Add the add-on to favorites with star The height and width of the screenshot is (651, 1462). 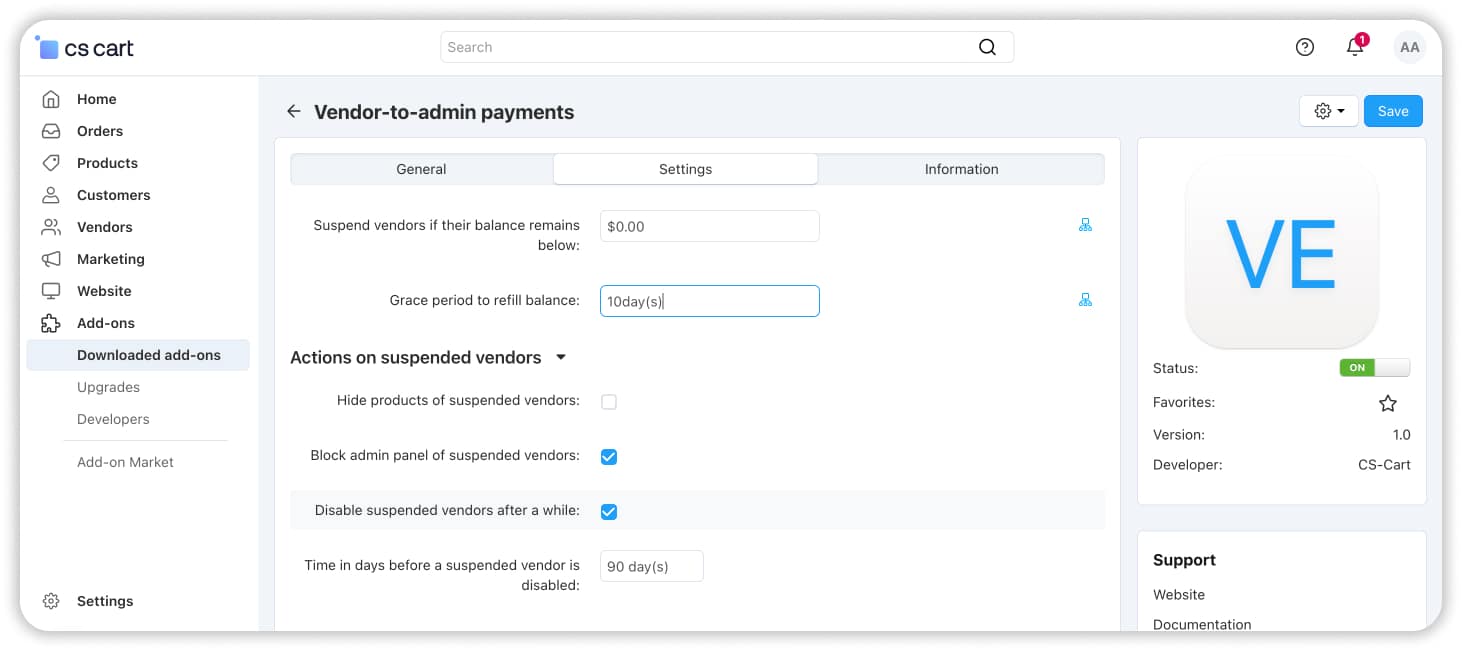pos(1388,403)
